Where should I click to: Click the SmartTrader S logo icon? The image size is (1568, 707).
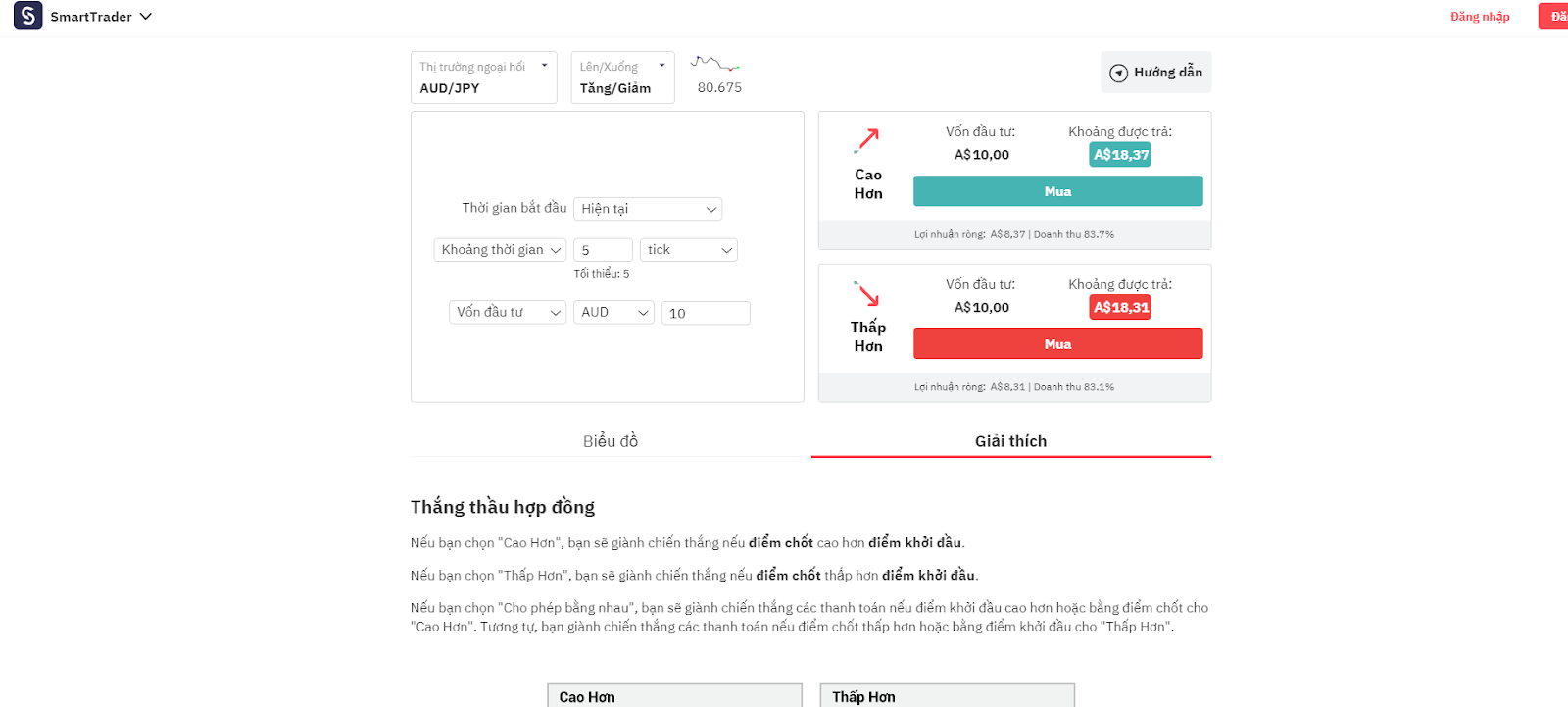point(27,16)
